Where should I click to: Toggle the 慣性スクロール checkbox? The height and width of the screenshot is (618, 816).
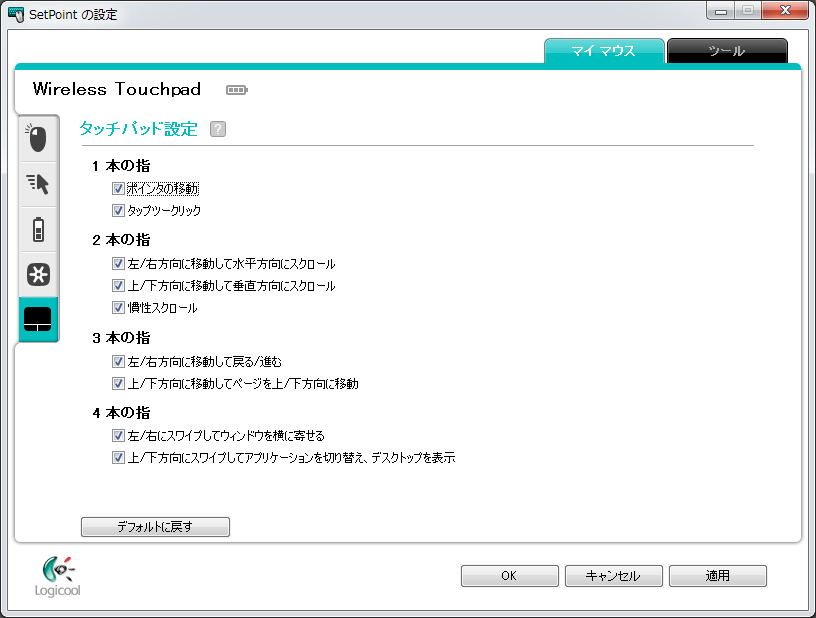coord(118,308)
